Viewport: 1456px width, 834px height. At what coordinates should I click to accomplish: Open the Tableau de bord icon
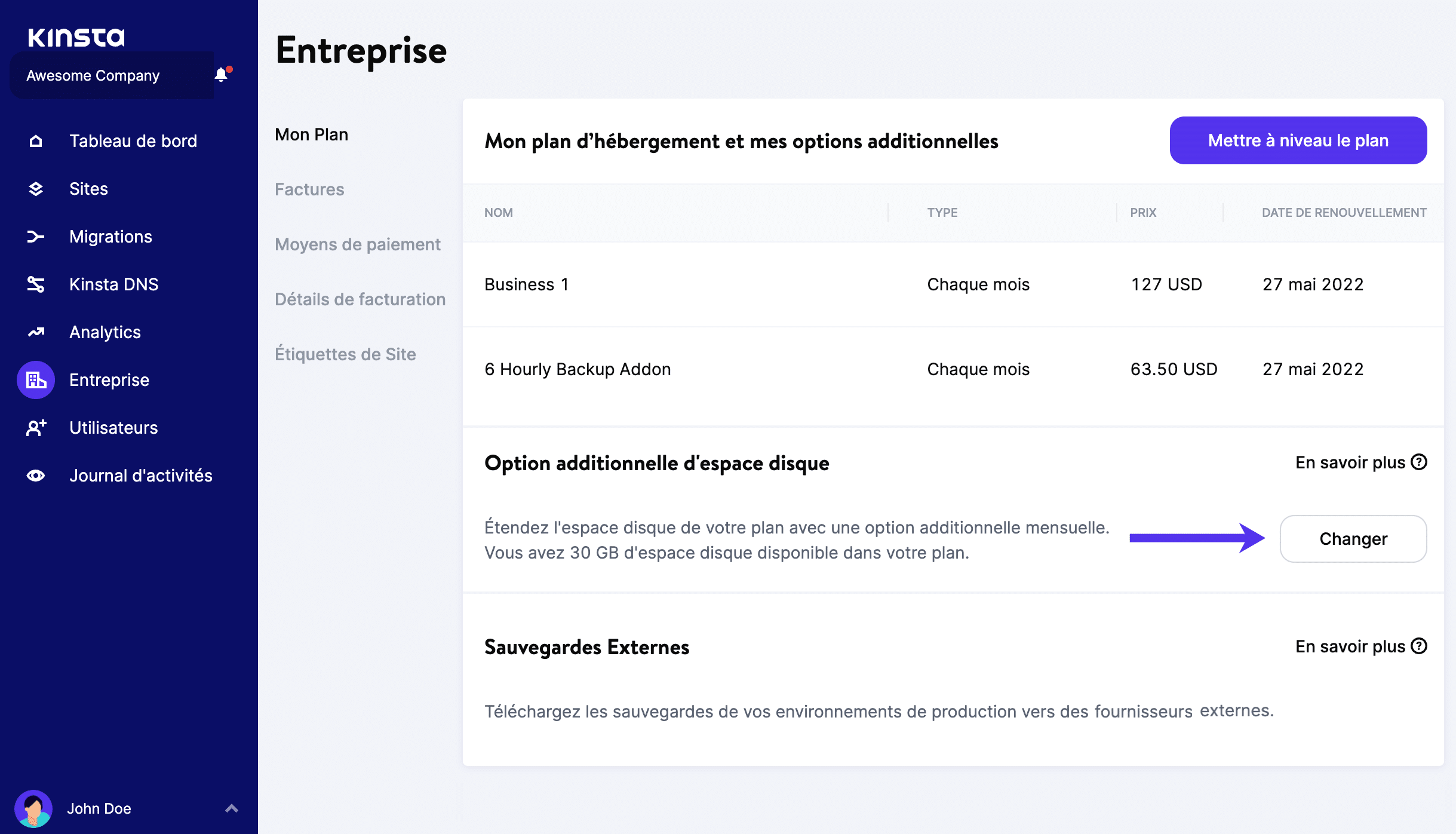pos(35,140)
